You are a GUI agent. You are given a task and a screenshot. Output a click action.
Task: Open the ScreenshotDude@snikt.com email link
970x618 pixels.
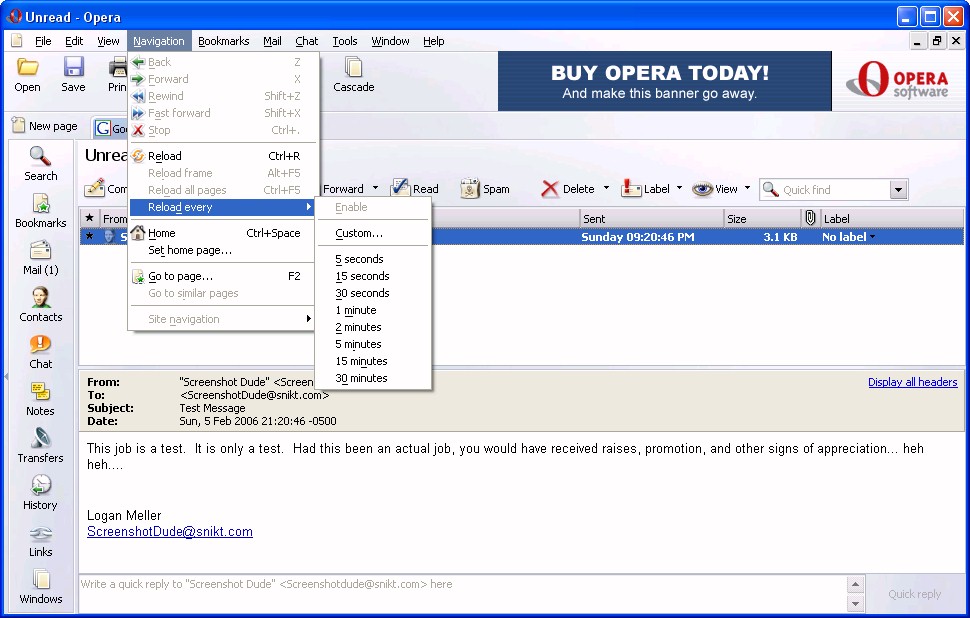(x=170, y=532)
